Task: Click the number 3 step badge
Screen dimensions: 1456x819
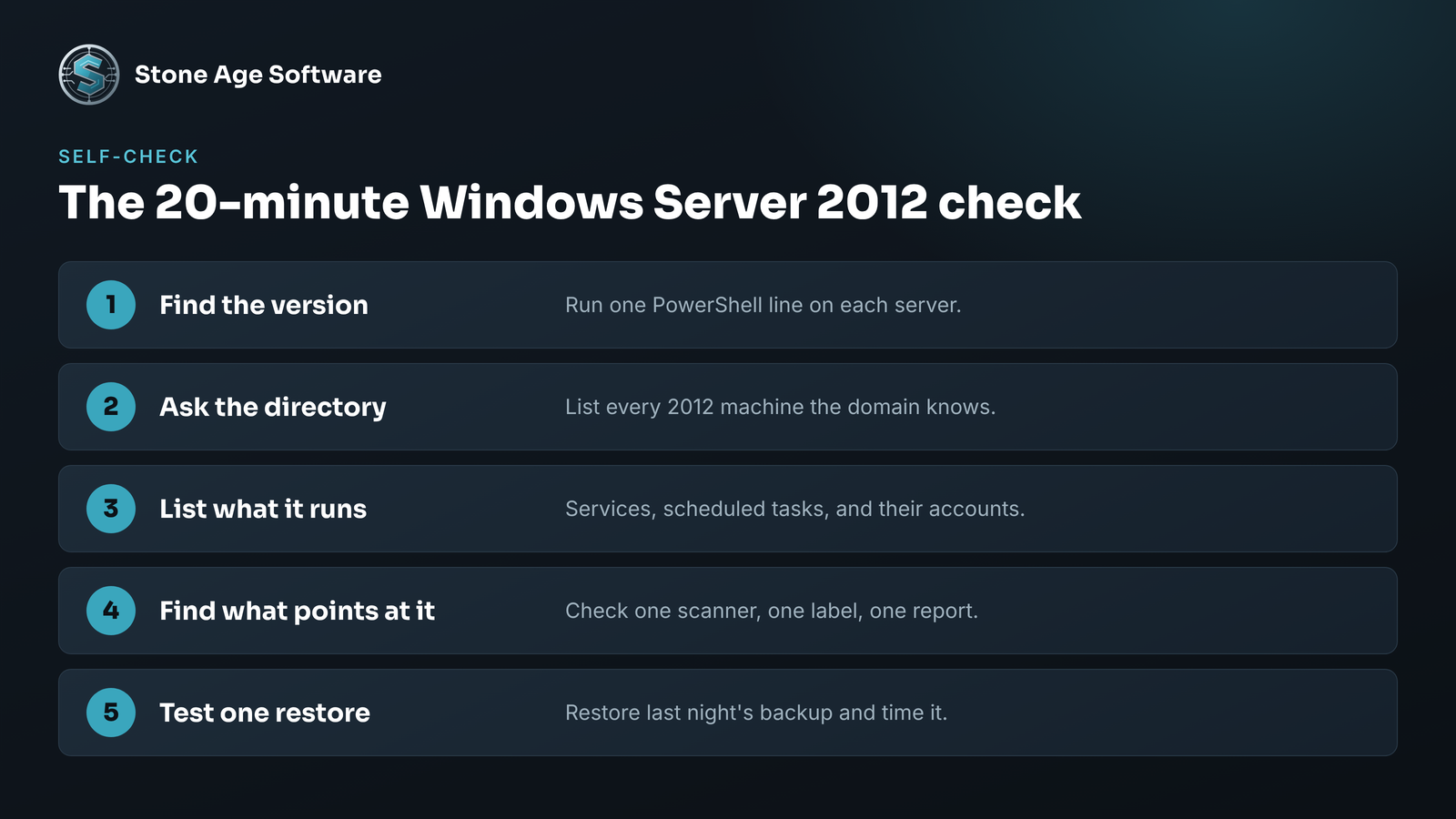Action: click(111, 509)
